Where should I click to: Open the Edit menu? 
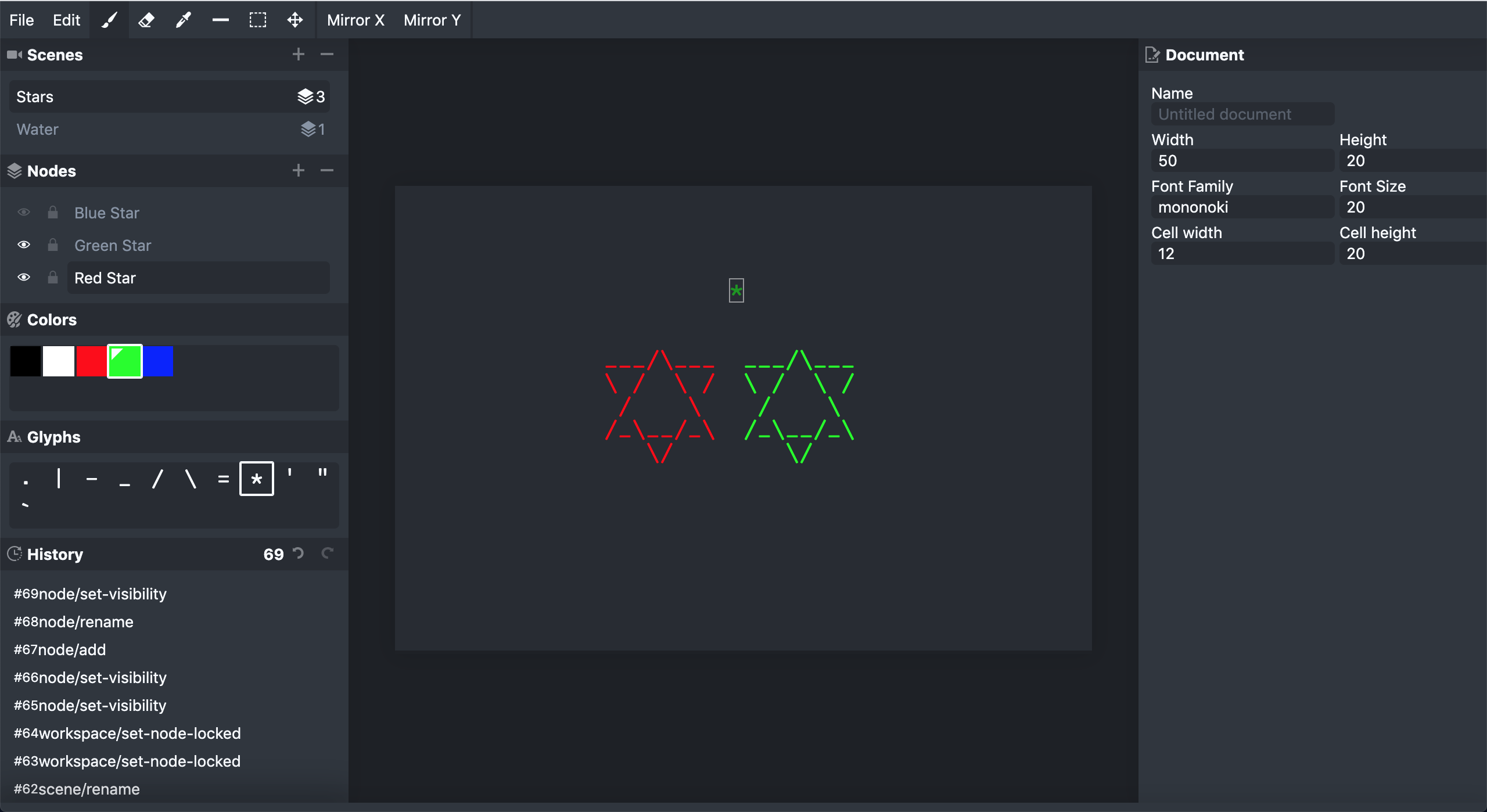[66, 20]
